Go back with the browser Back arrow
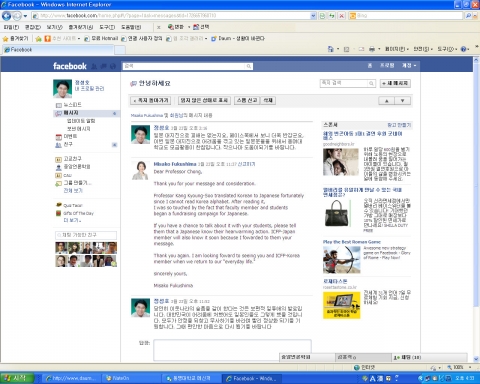 [x=6, y=16]
